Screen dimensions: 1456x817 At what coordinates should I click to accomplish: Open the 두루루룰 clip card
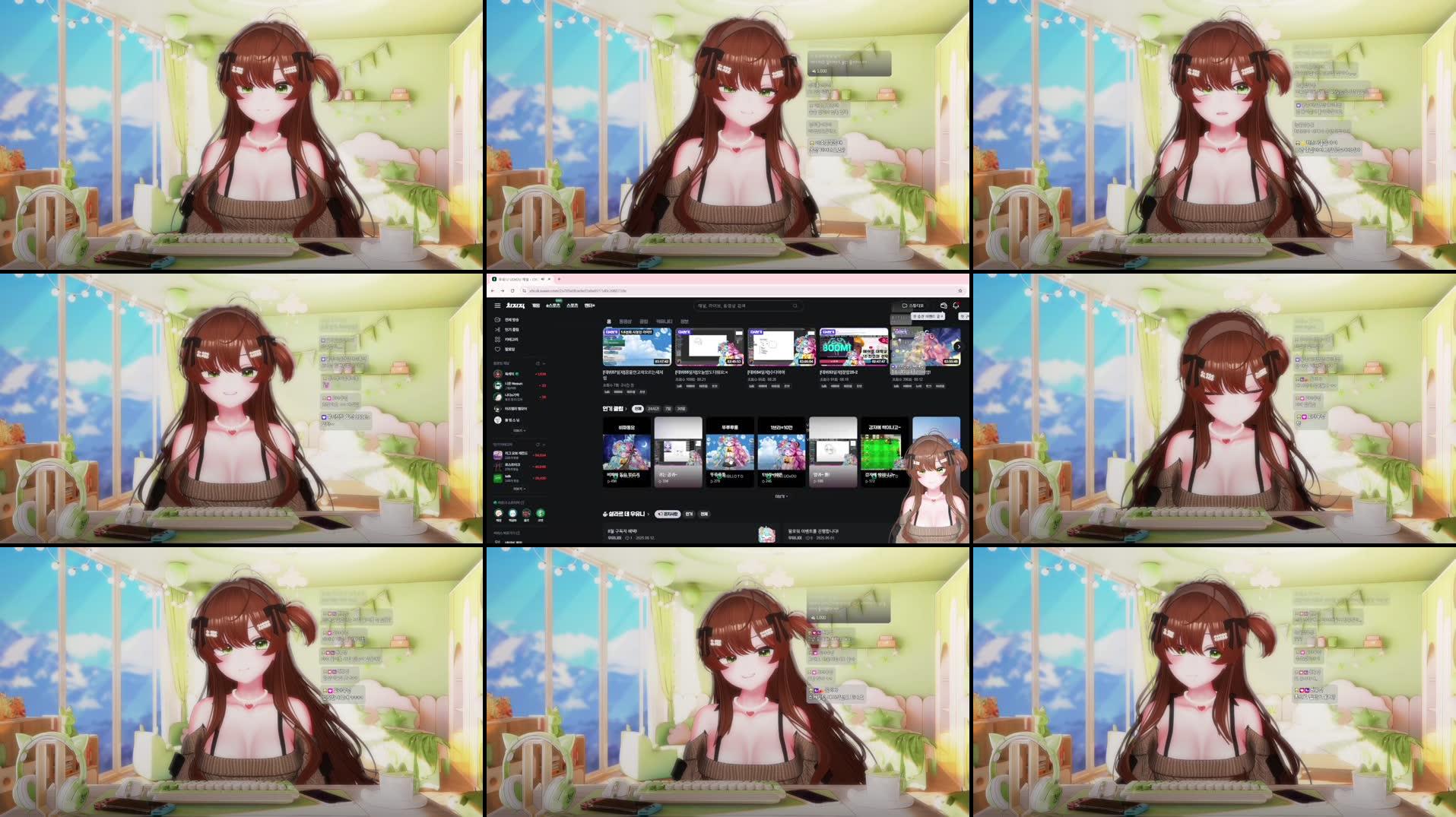[x=730, y=451]
